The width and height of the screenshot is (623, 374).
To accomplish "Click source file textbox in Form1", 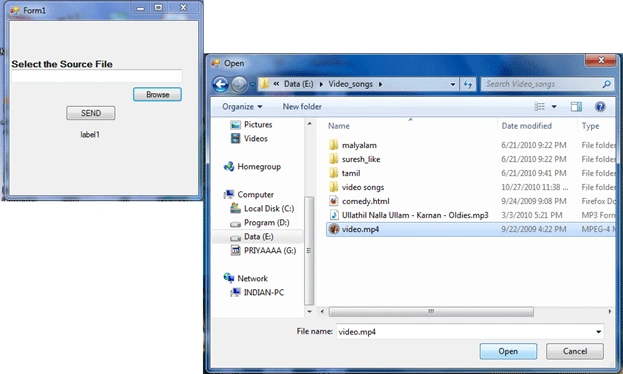I will 97,76.
